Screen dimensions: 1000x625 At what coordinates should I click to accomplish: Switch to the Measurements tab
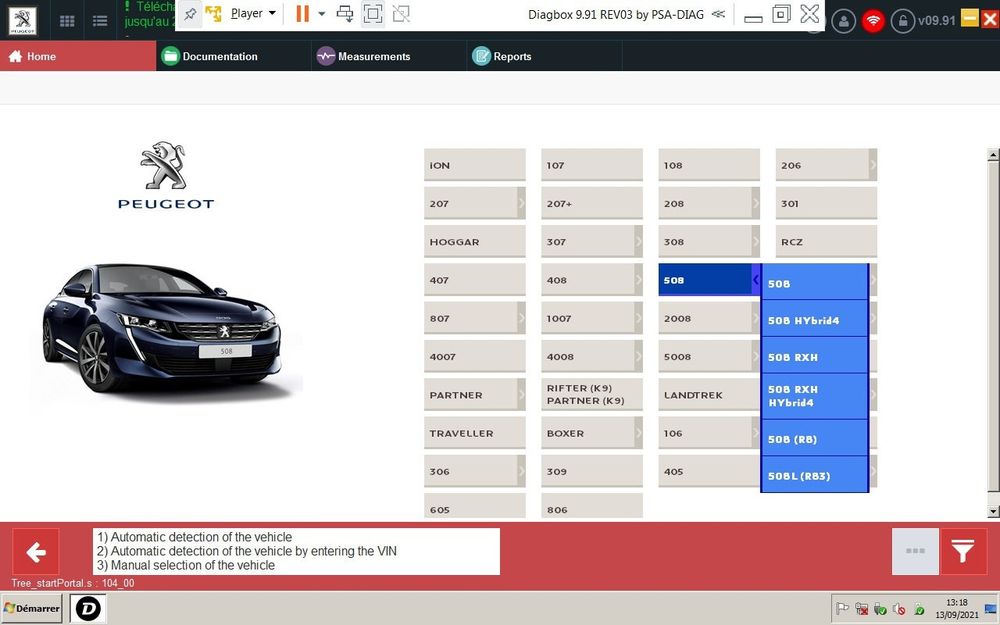(x=389, y=56)
